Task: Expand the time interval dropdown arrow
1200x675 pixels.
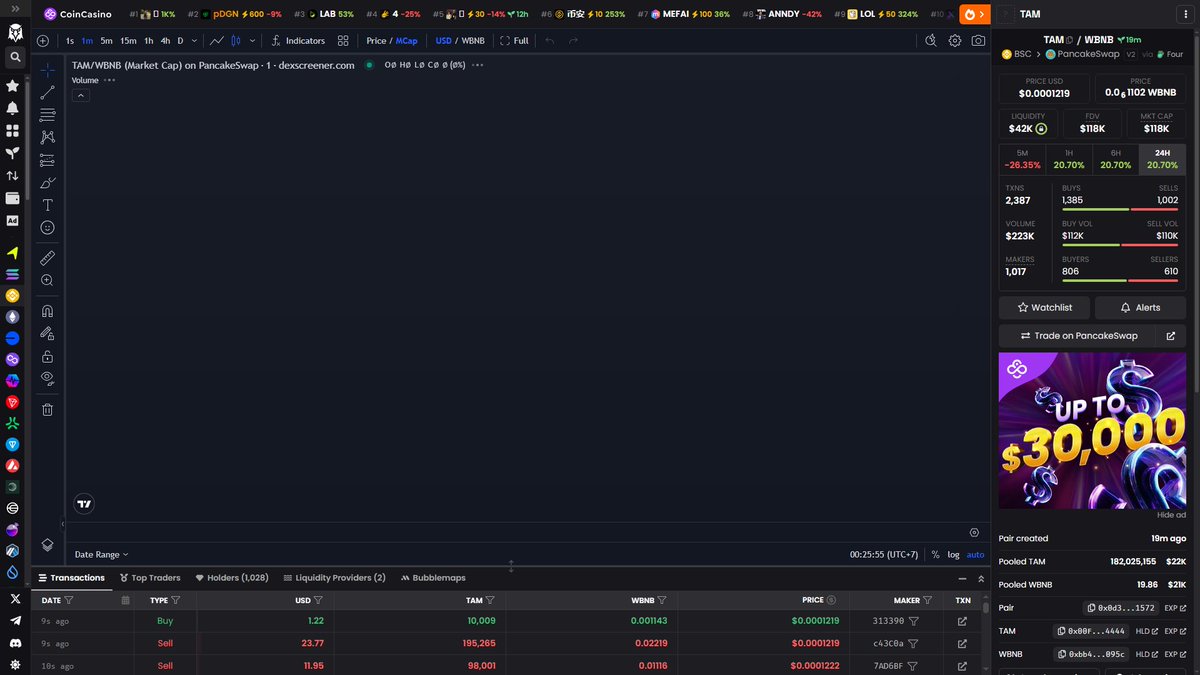Action: pyautogui.click(x=194, y=41)
